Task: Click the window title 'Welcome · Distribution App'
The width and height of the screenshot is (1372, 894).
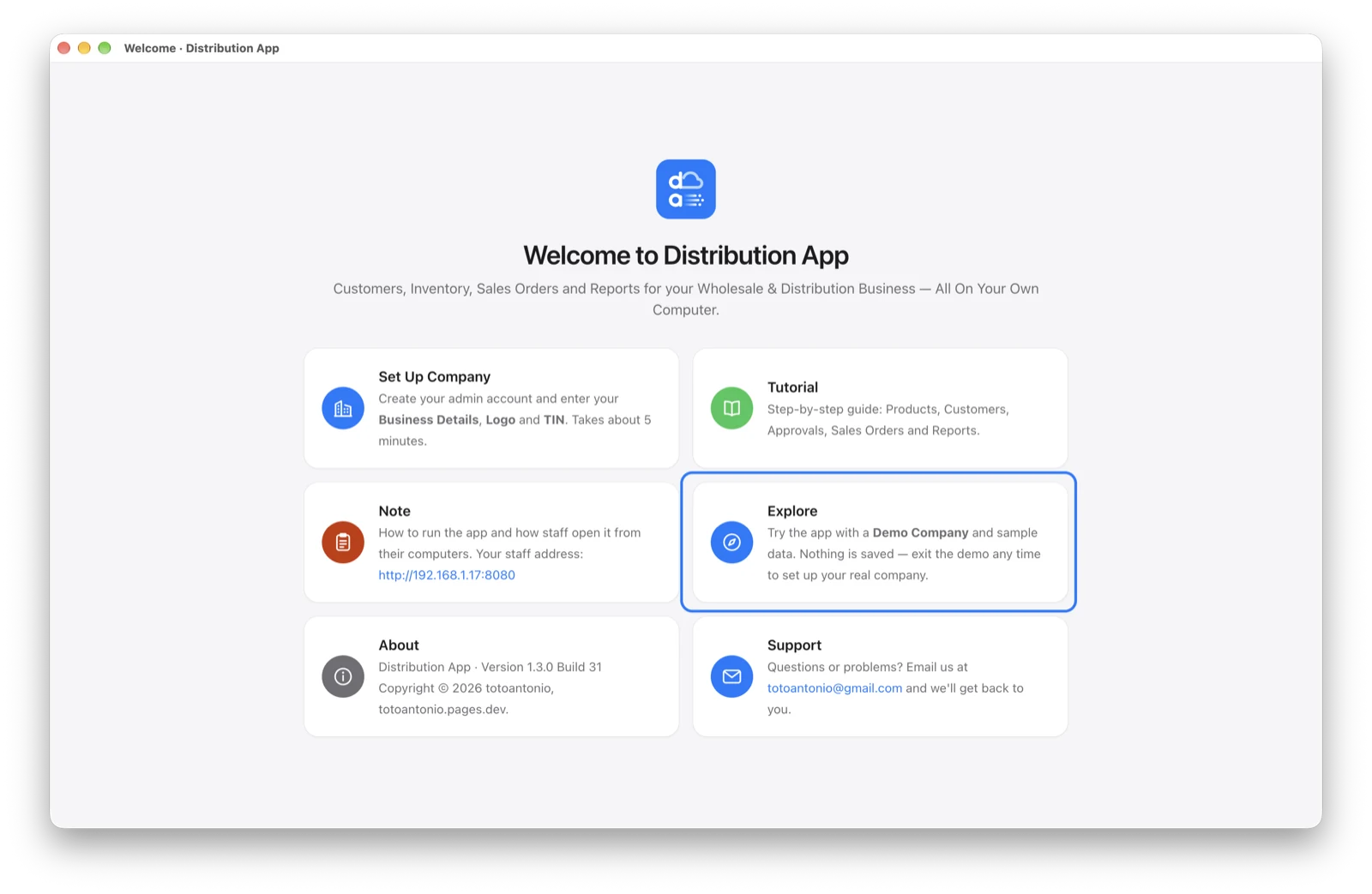Action: (202, 48)
